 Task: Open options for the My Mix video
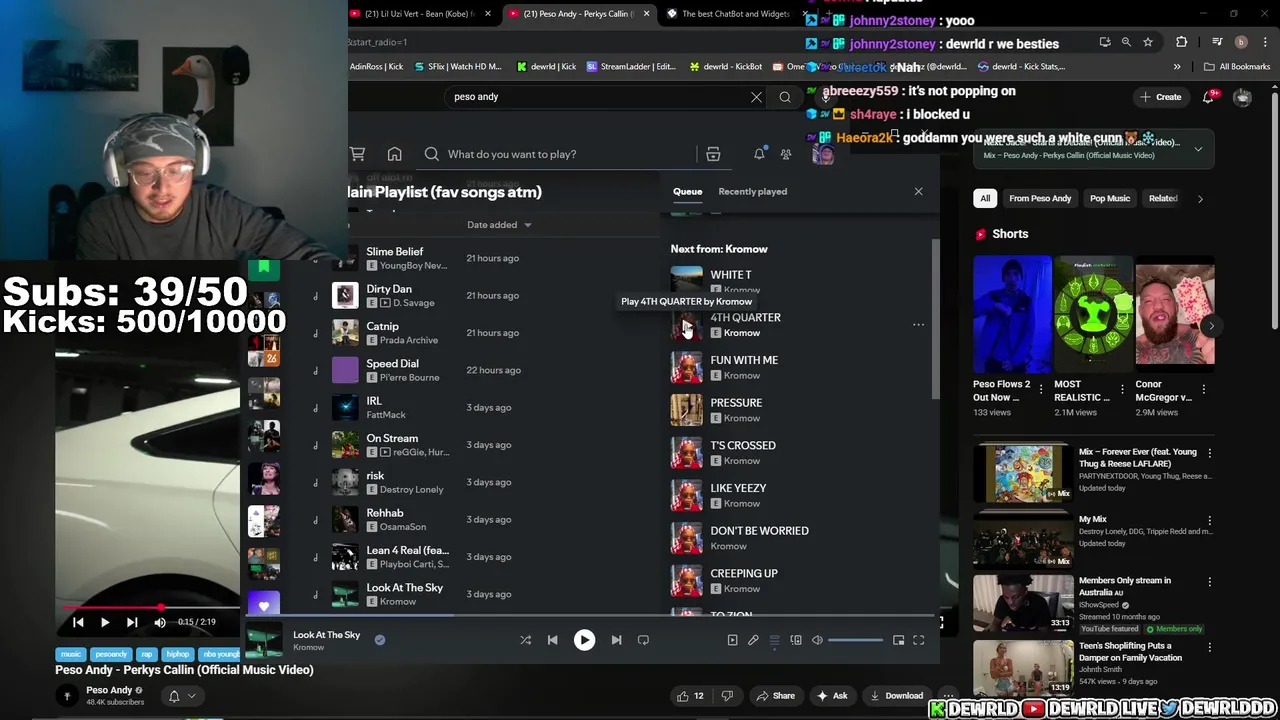pyautogui.click(x=1209, y=521)
